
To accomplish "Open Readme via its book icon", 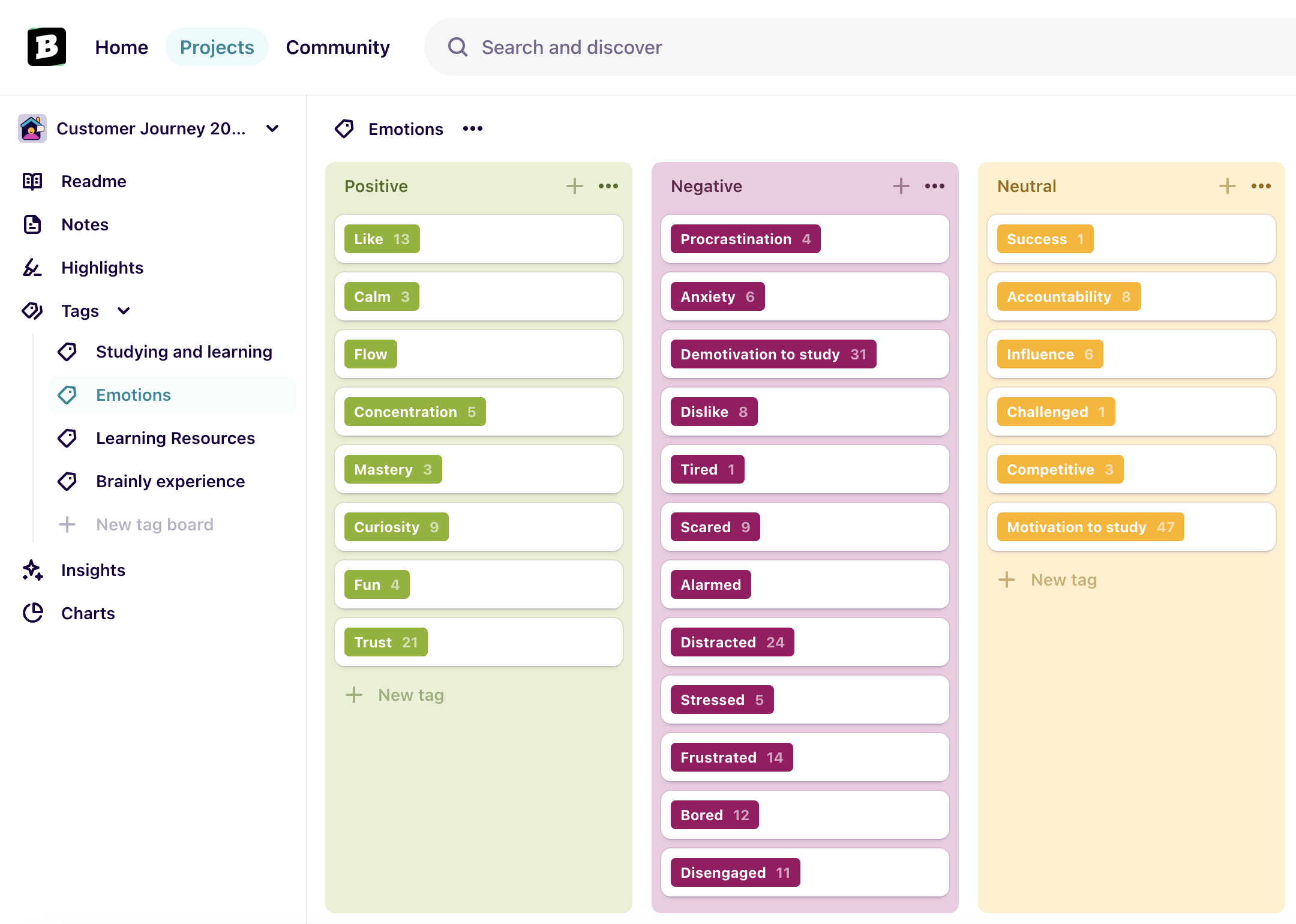I will coord(32,181).
